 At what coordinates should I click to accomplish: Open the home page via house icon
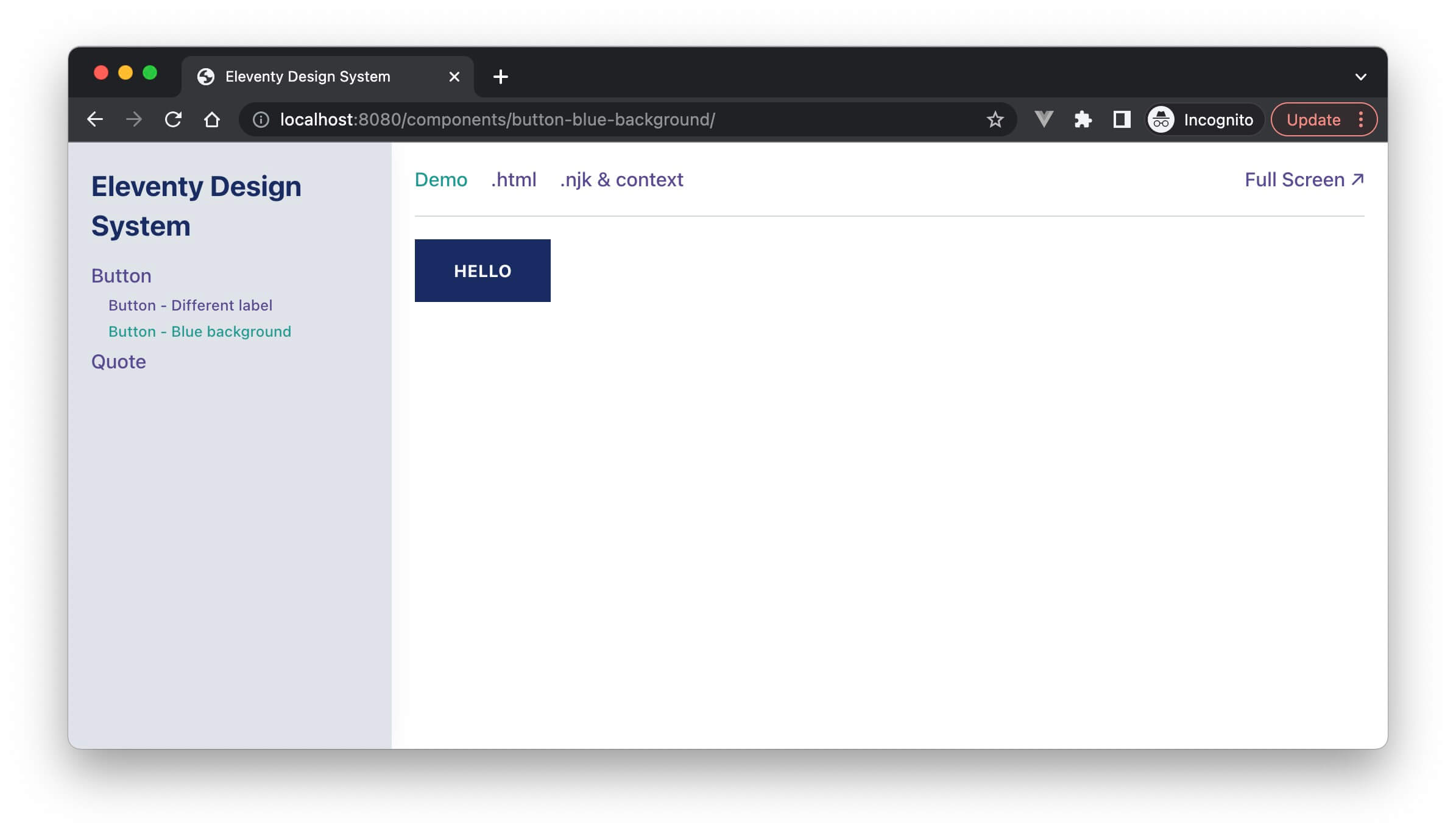(x=212, y=119)
